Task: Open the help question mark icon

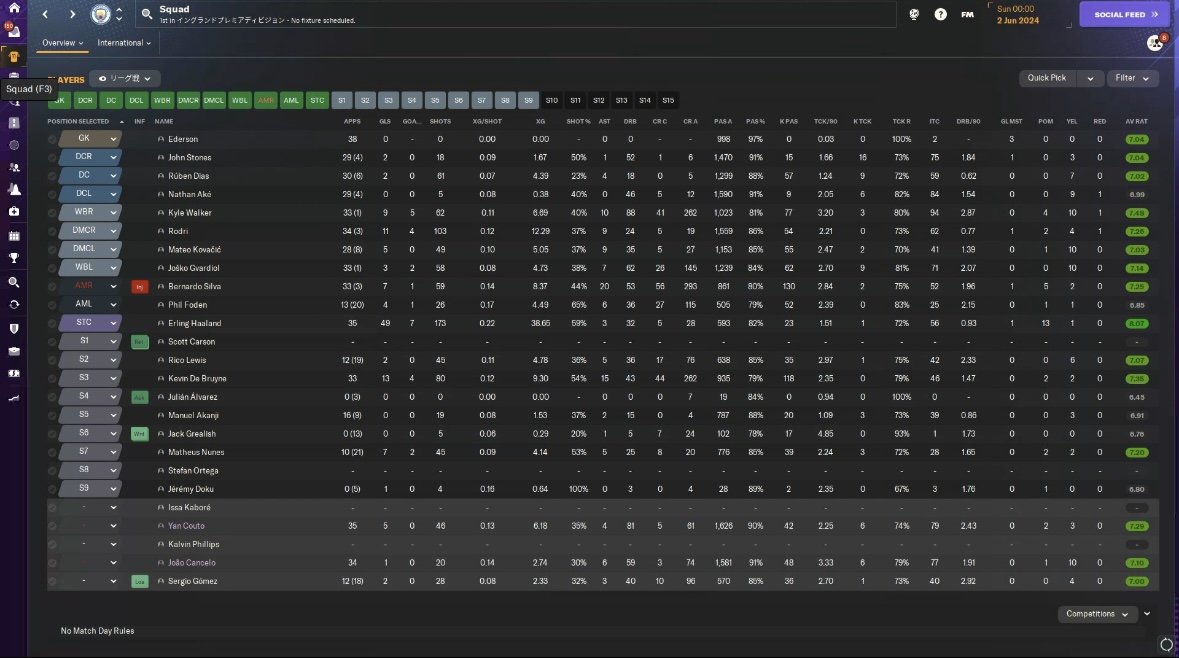Action: point(940,14)
